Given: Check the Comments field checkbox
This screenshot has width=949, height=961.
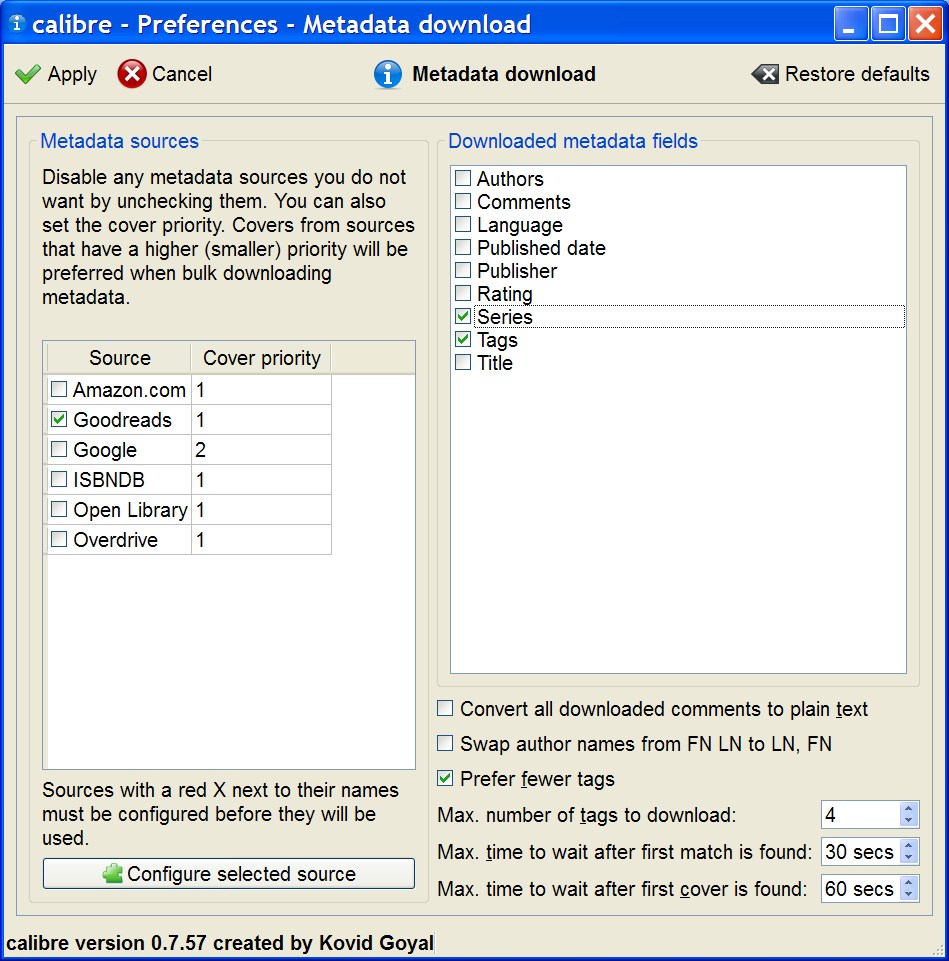Looking at the screenshot, I should coord(463,202).
